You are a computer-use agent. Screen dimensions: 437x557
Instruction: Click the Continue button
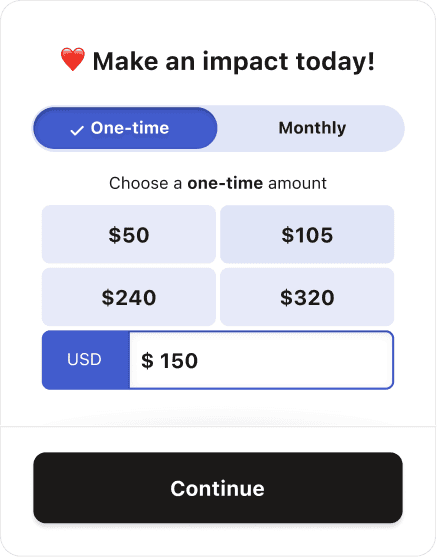pos(218,488)
